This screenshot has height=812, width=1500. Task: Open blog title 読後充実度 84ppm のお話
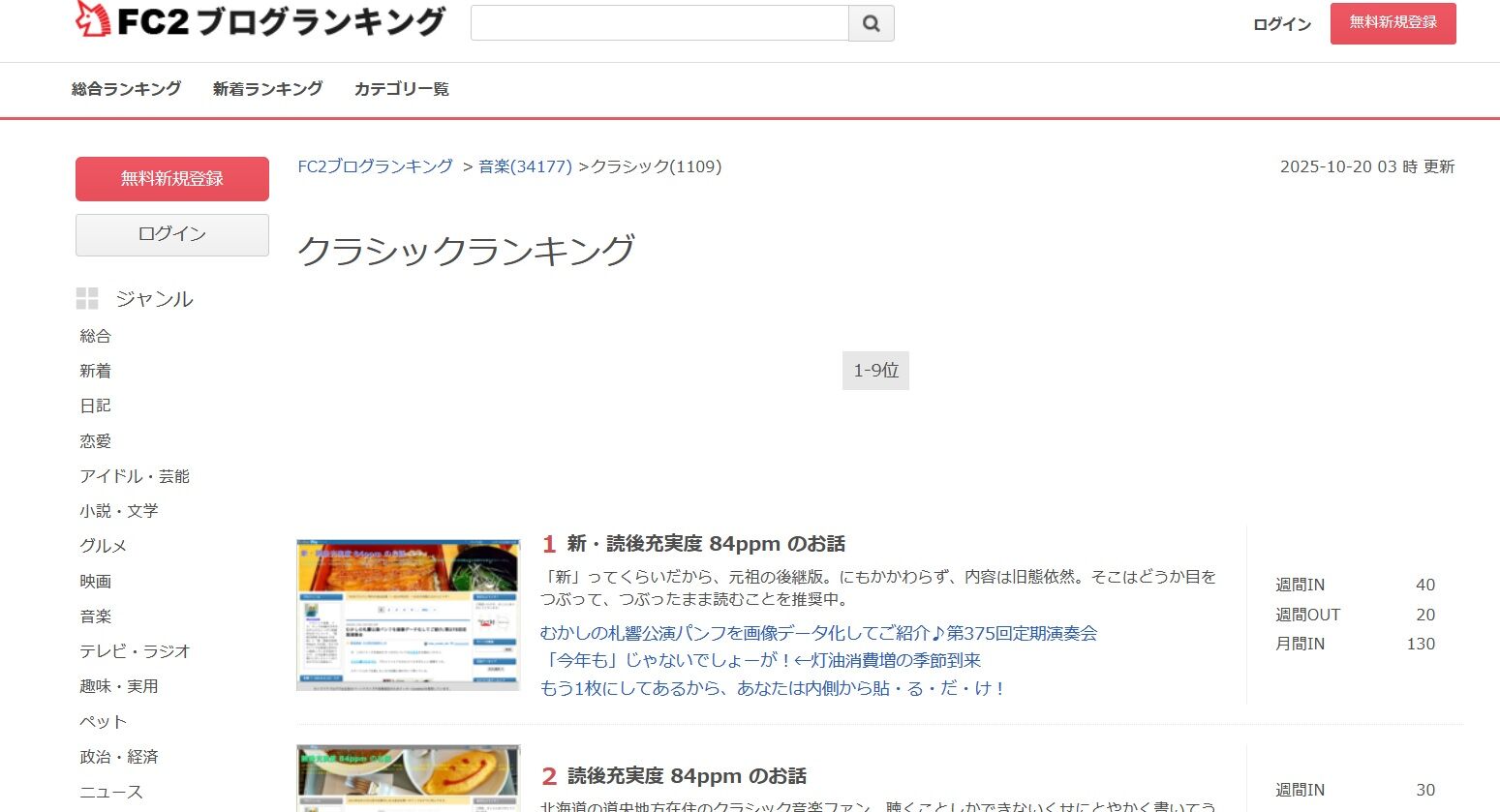pyautogui.click(x=687, y=776)
